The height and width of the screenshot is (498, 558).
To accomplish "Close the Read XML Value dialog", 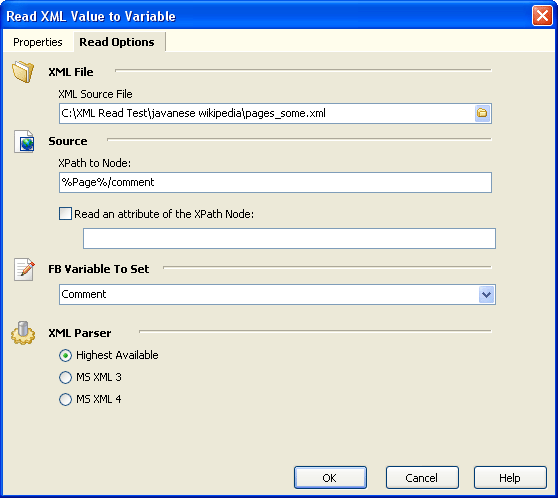I will [x=542, y=16].
